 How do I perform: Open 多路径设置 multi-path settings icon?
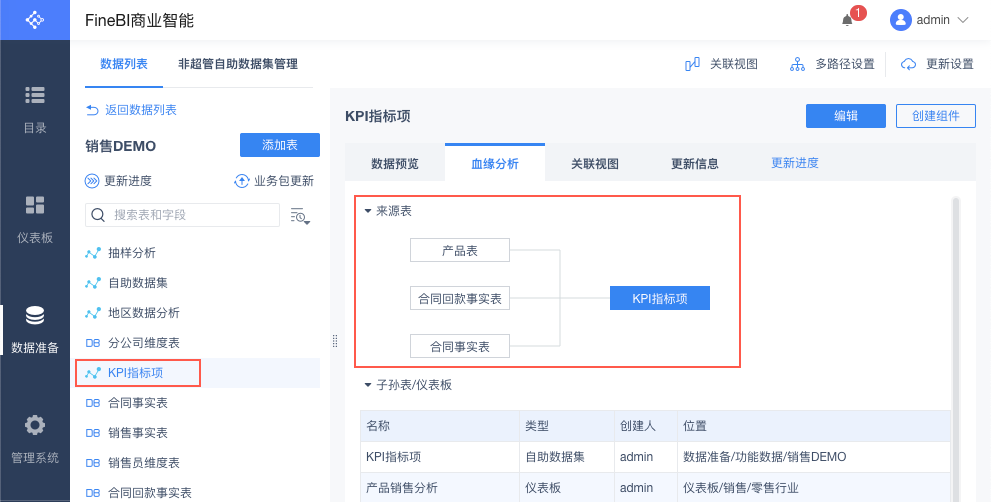[797, 64]
